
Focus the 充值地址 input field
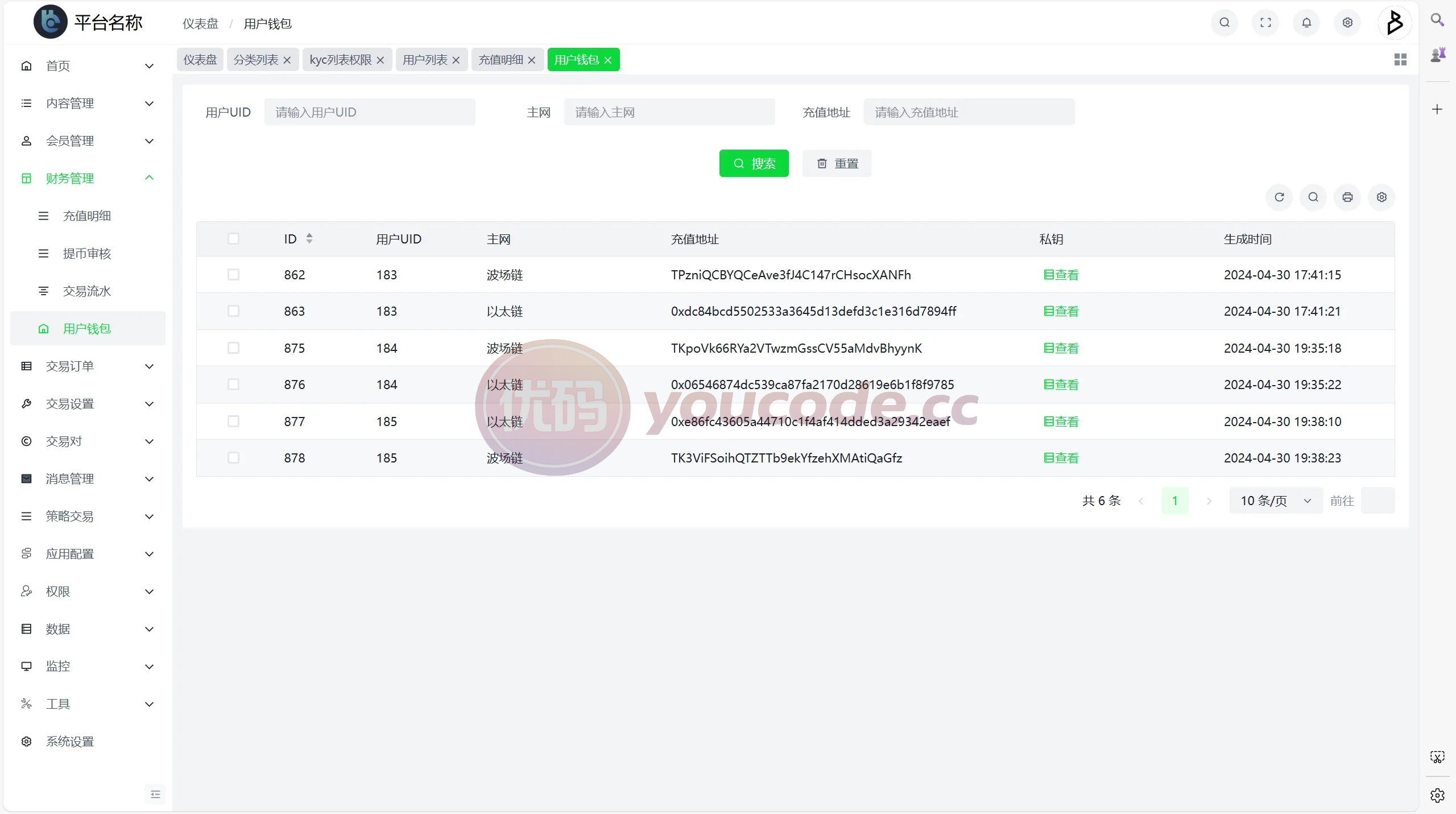(969, 112)
